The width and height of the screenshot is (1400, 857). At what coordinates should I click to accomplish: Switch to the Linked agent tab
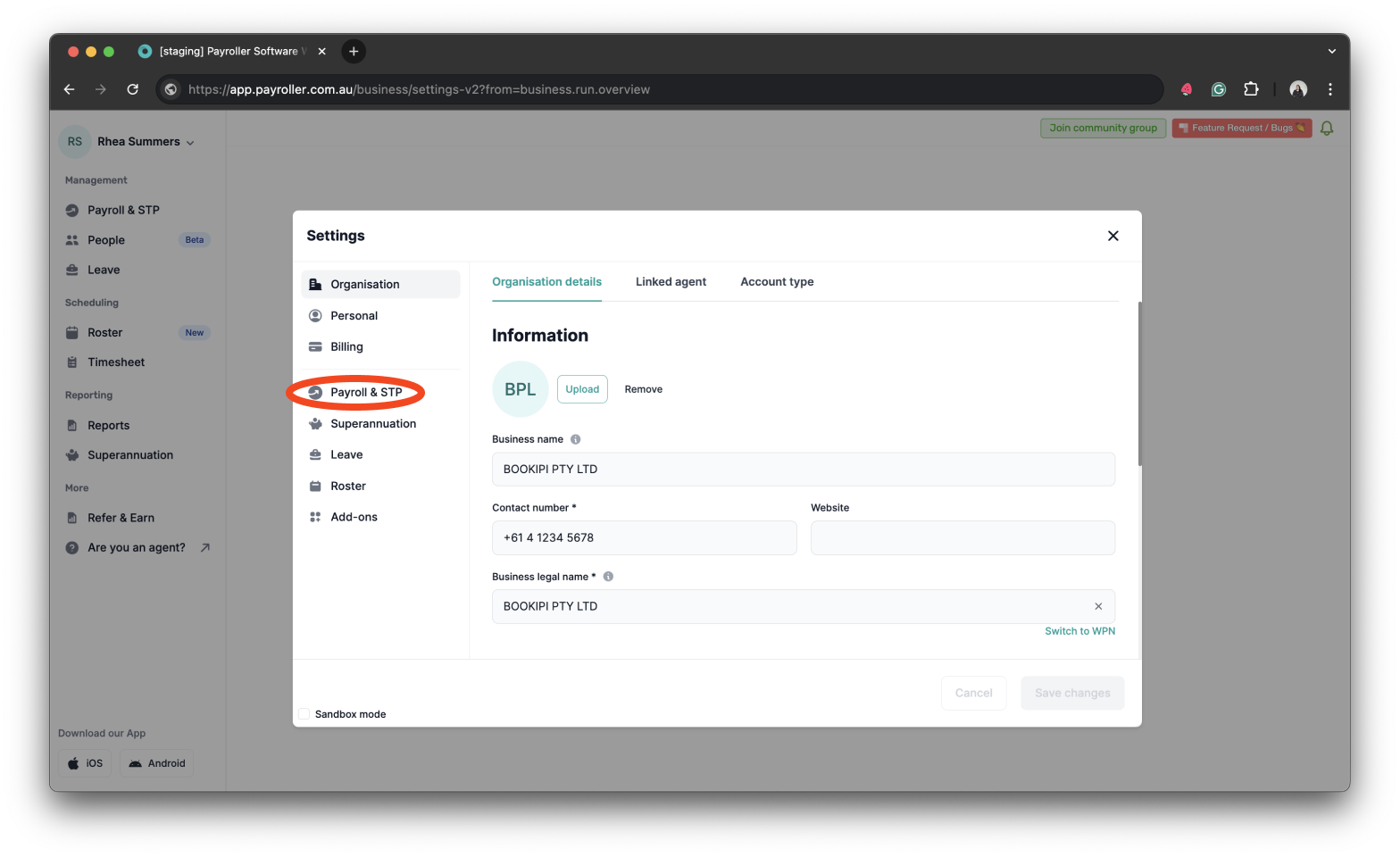pos(671,282)
